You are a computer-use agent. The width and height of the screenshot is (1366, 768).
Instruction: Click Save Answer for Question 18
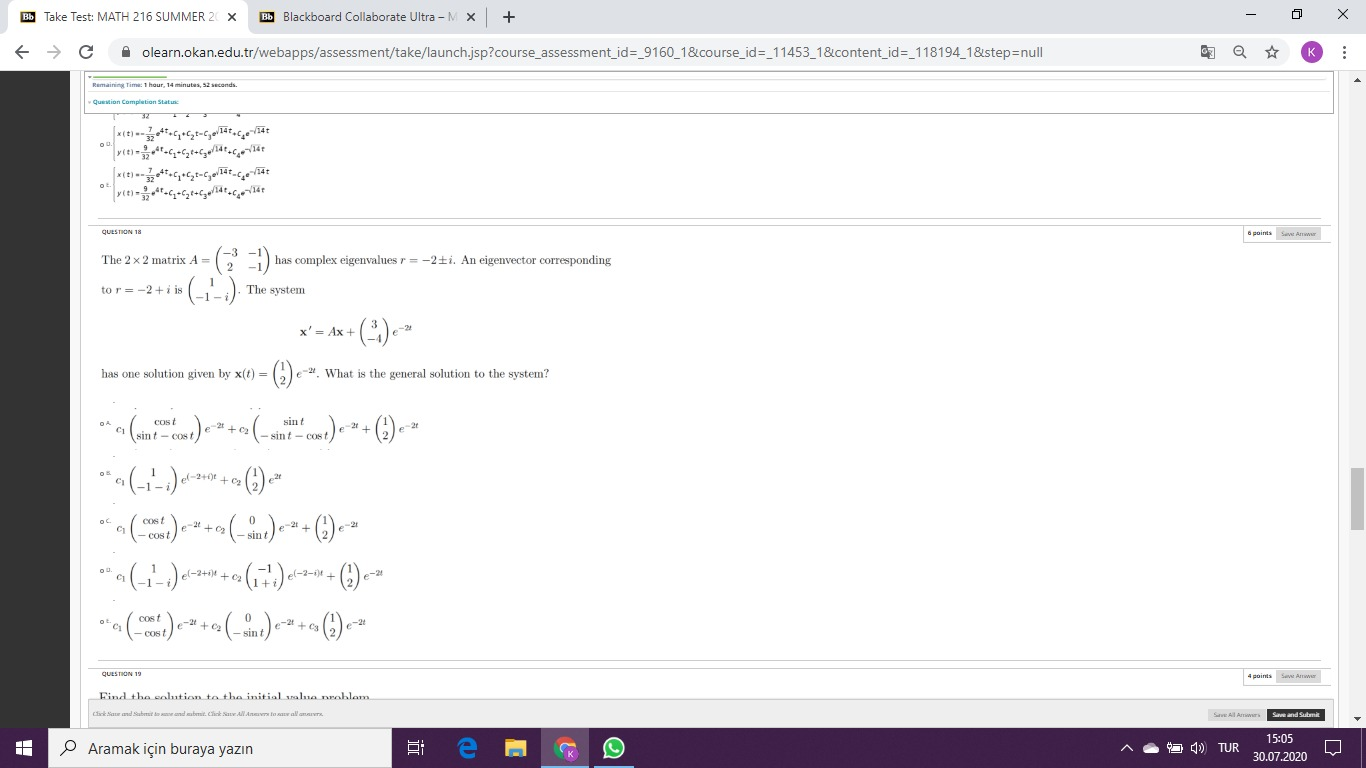pos(1297,233)
